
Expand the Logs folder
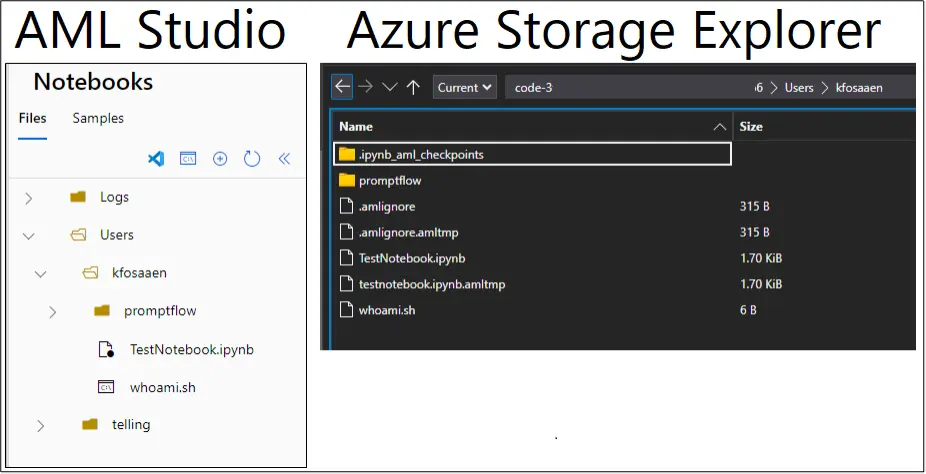click(29, 198)
